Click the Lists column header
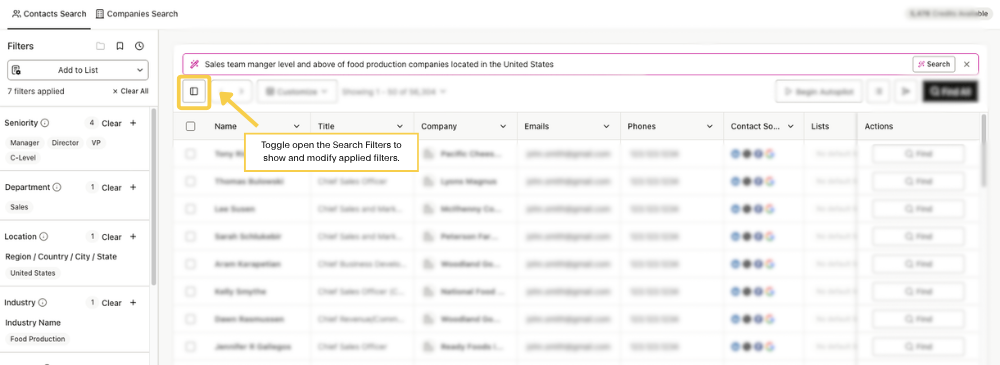 click(820, 126)
